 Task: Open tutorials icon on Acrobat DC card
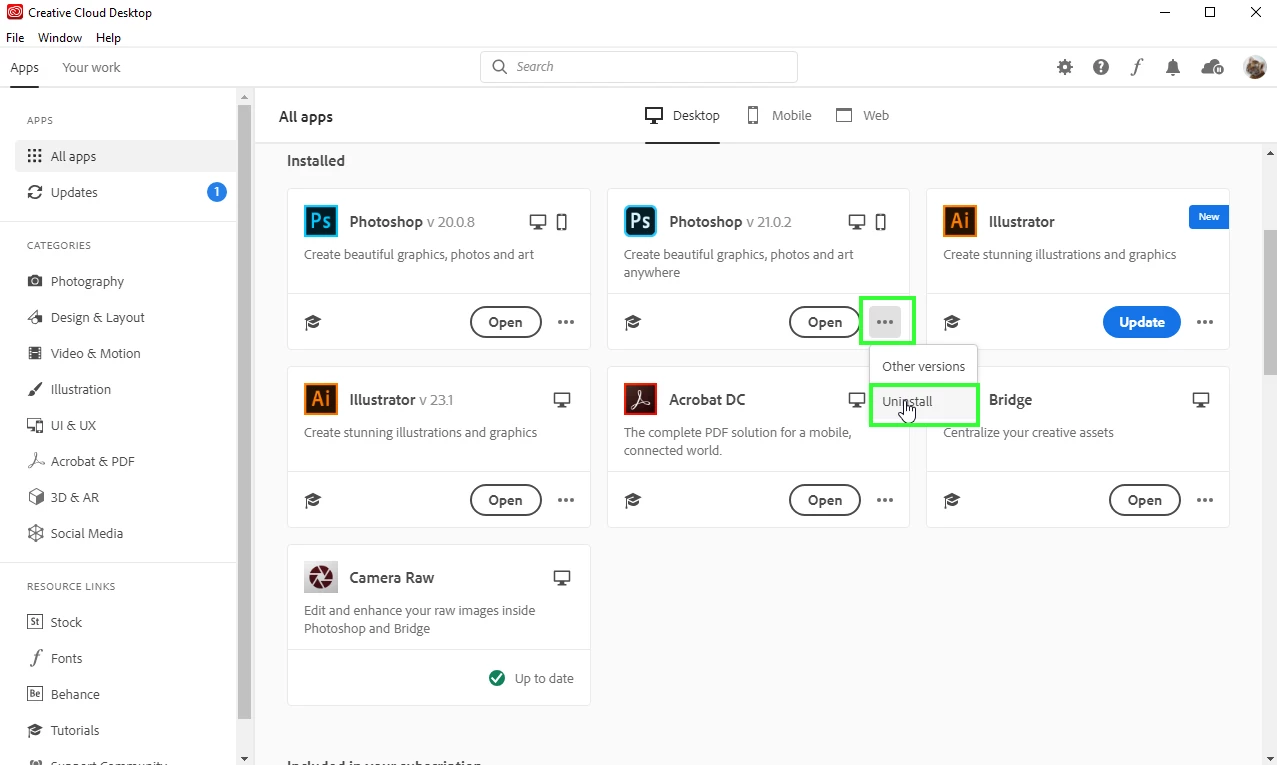[x=633, y=500]
